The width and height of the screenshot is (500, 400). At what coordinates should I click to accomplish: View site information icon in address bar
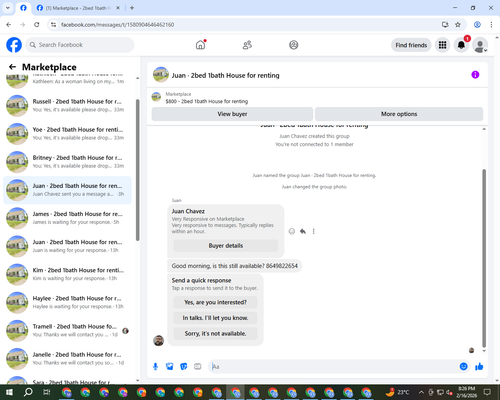point(53,25)
